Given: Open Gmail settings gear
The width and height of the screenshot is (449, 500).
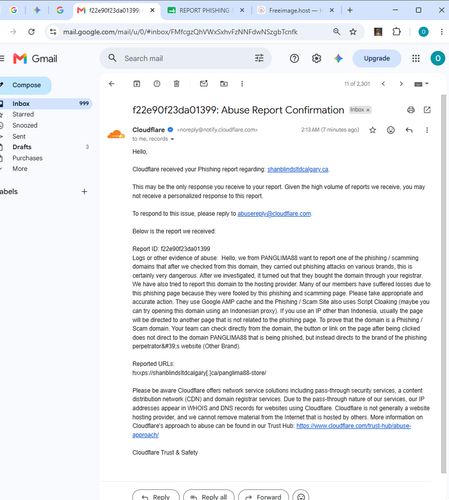Looking at the screenshot, I should point(316,58).
